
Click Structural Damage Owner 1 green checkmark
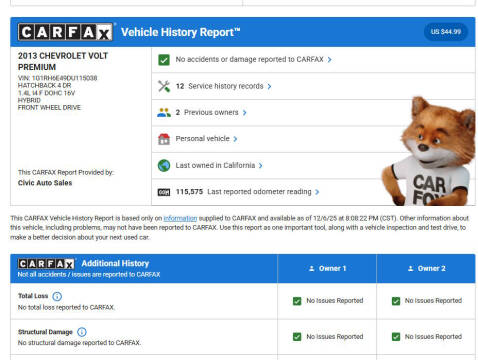pyautogui.click(x=297, y=337)
